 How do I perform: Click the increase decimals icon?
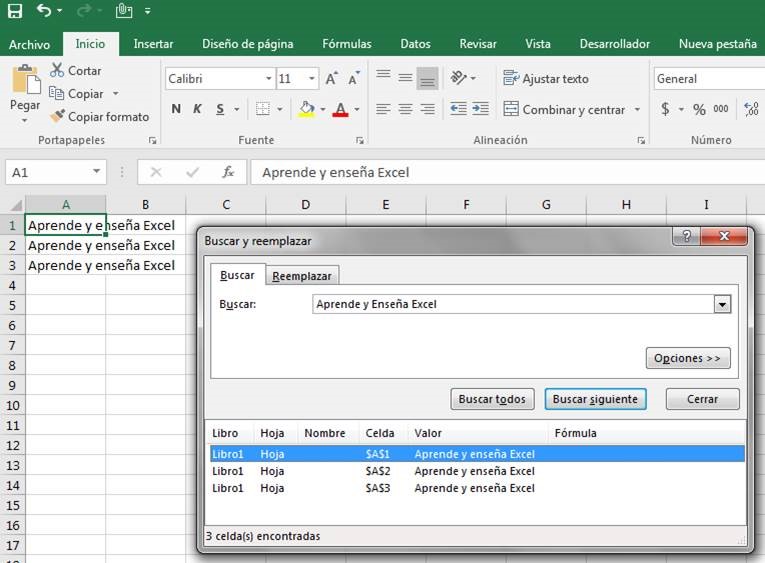751,109
